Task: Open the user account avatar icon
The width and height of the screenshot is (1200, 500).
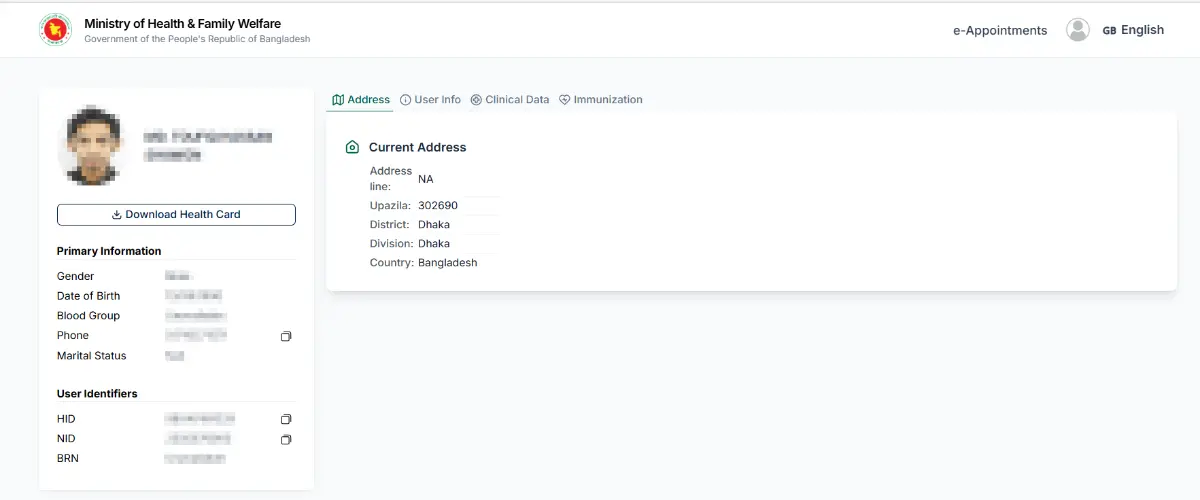Action: click(1077, 30)
